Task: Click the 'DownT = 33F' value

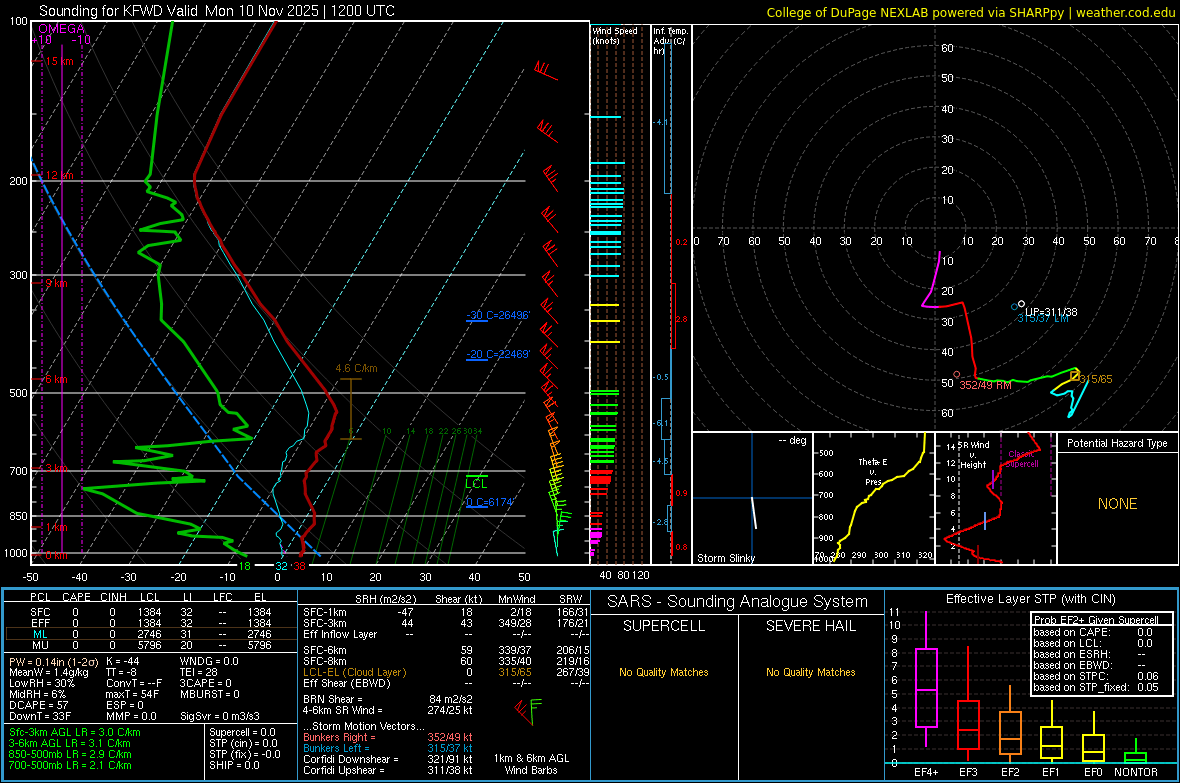Action: [40, 716]
